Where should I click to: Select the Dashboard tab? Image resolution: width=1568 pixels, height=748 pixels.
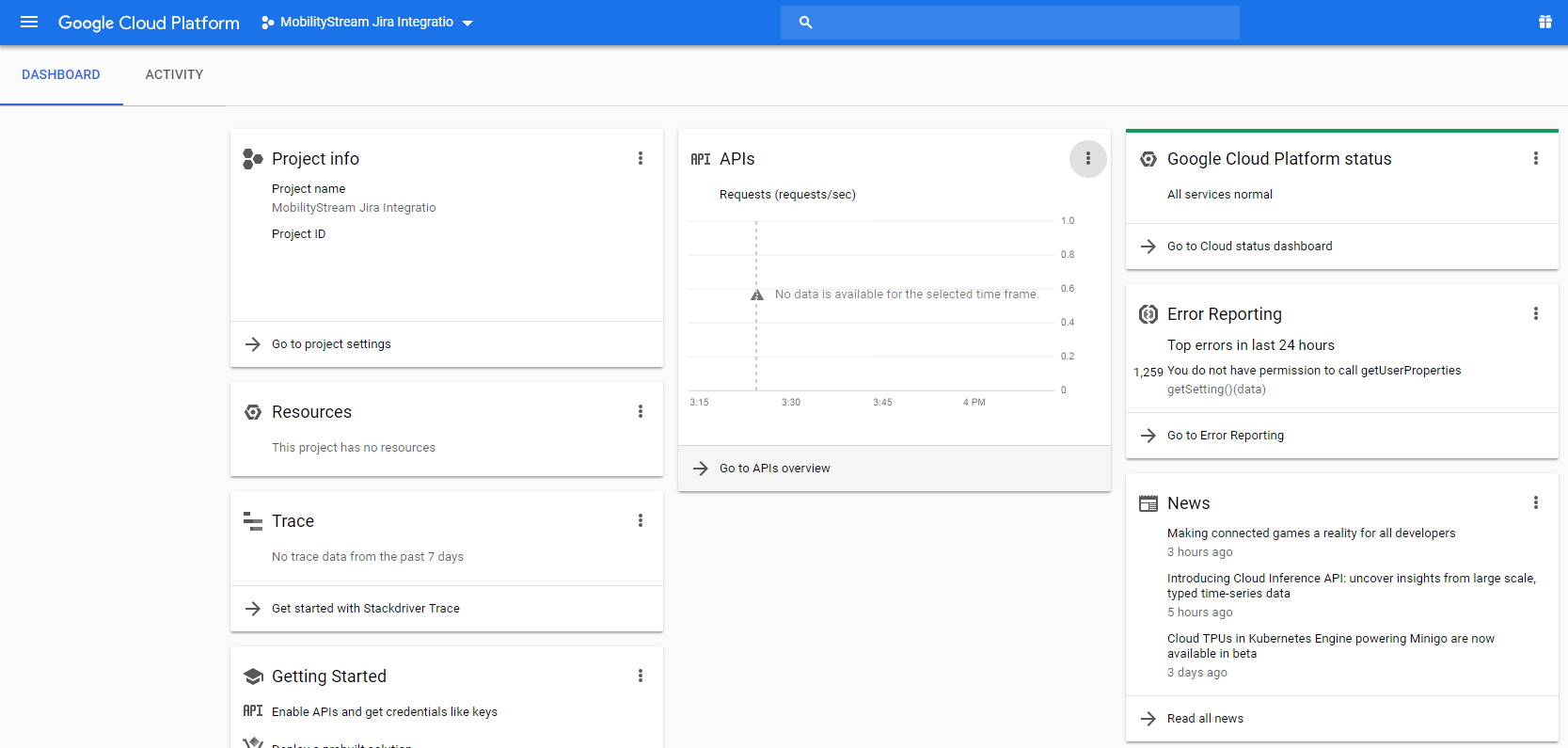(x=61, y=74)
